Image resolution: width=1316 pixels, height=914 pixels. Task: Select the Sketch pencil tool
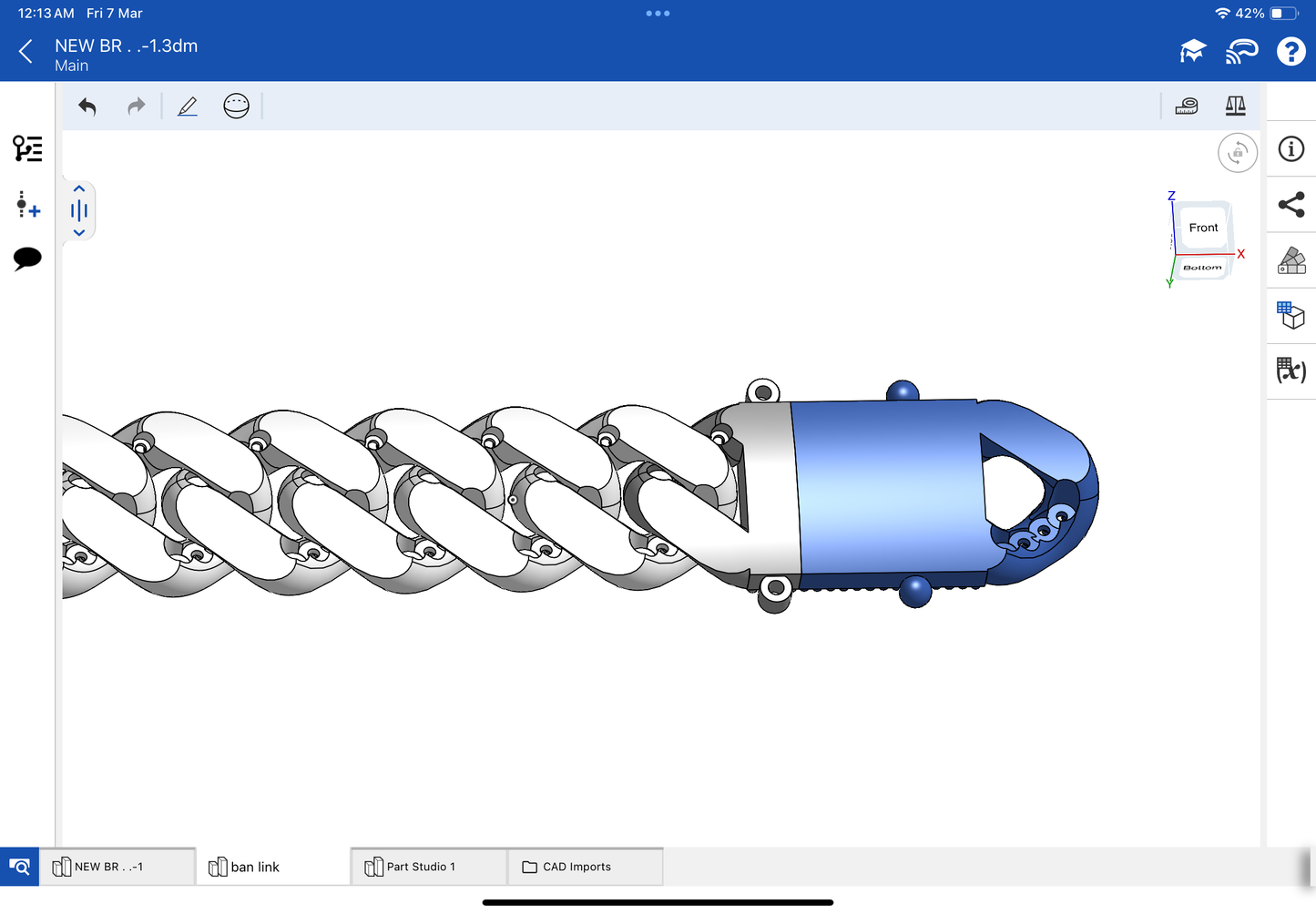click(188, 107)
